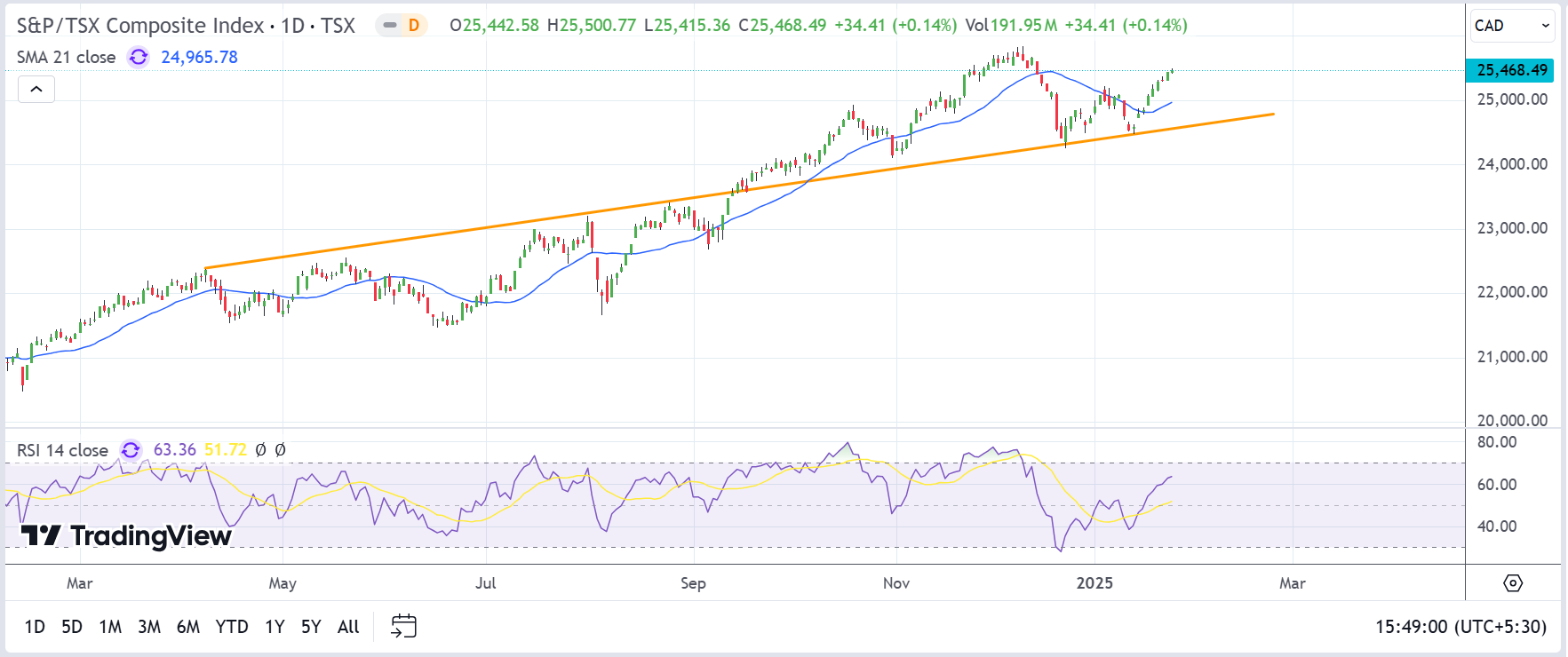Click the 21,000.00 price axis label
1568x657 pixels.
click(1512, 357)
